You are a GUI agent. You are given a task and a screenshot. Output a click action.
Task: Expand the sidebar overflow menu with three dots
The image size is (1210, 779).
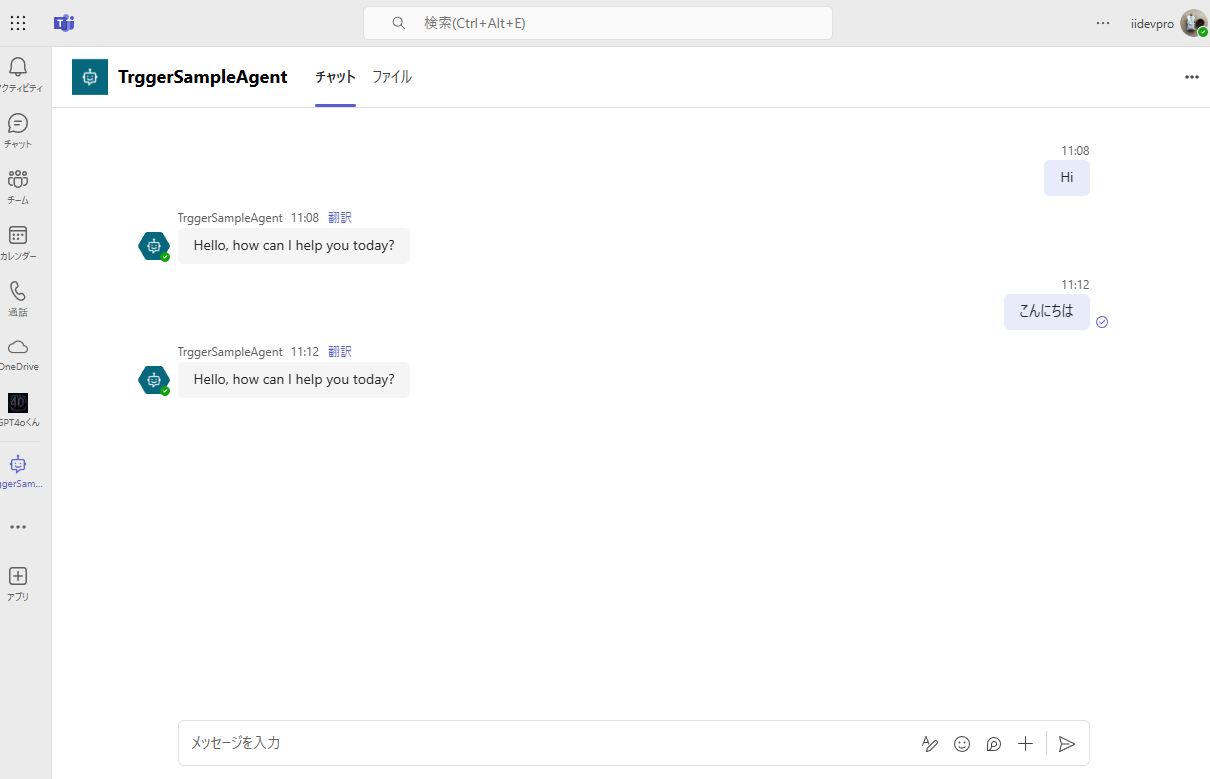[x=17, y=527]
